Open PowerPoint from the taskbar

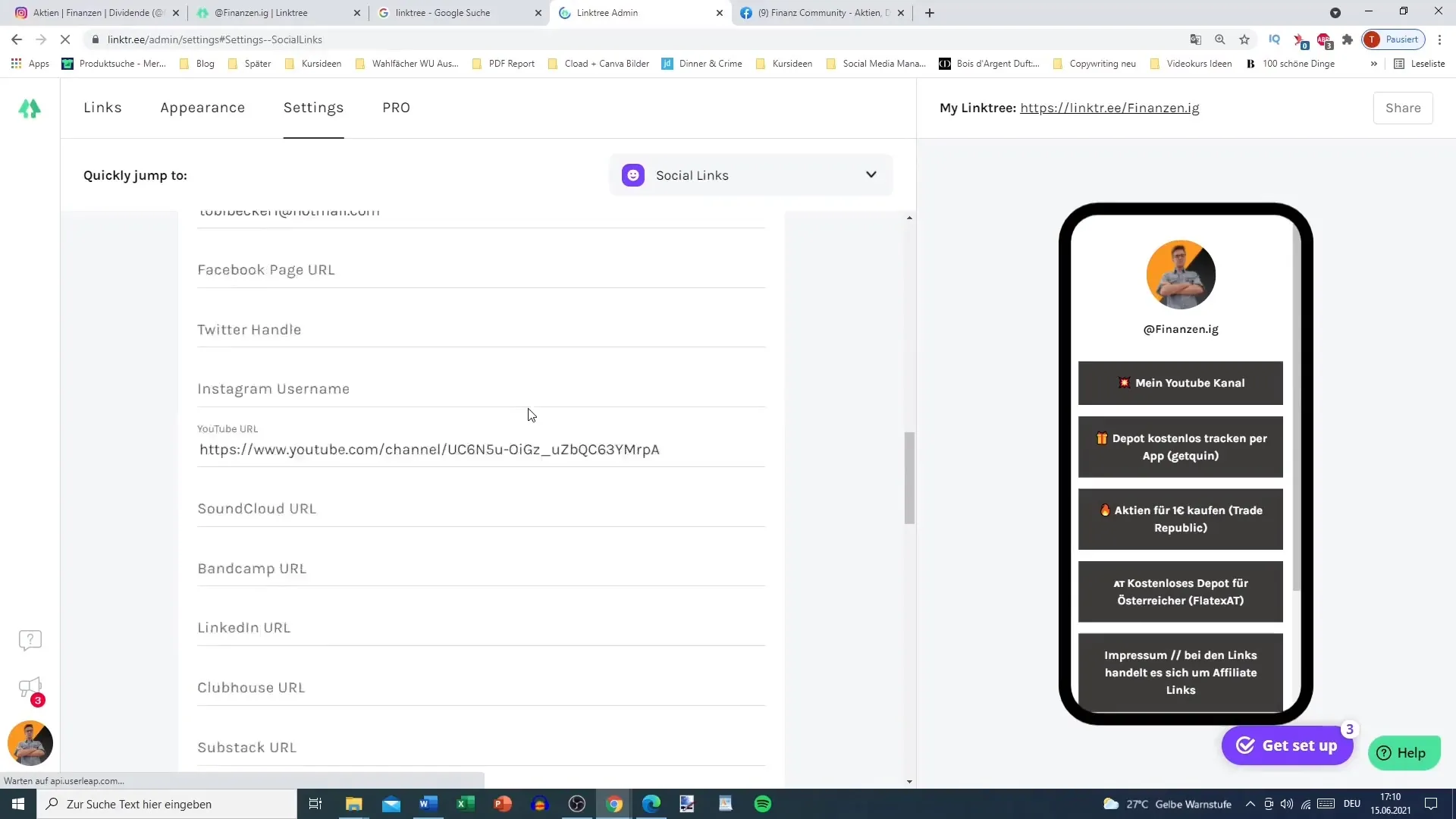(x=503, y=804)
